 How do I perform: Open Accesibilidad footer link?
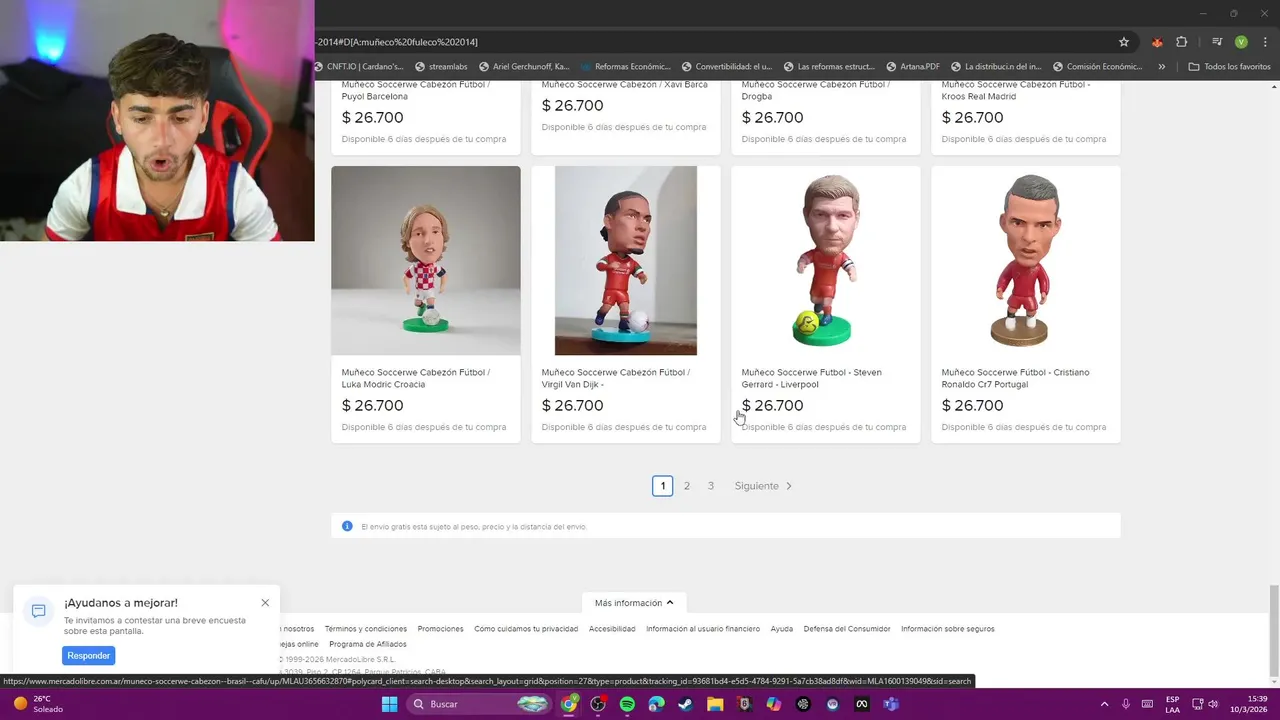point(612,629)
